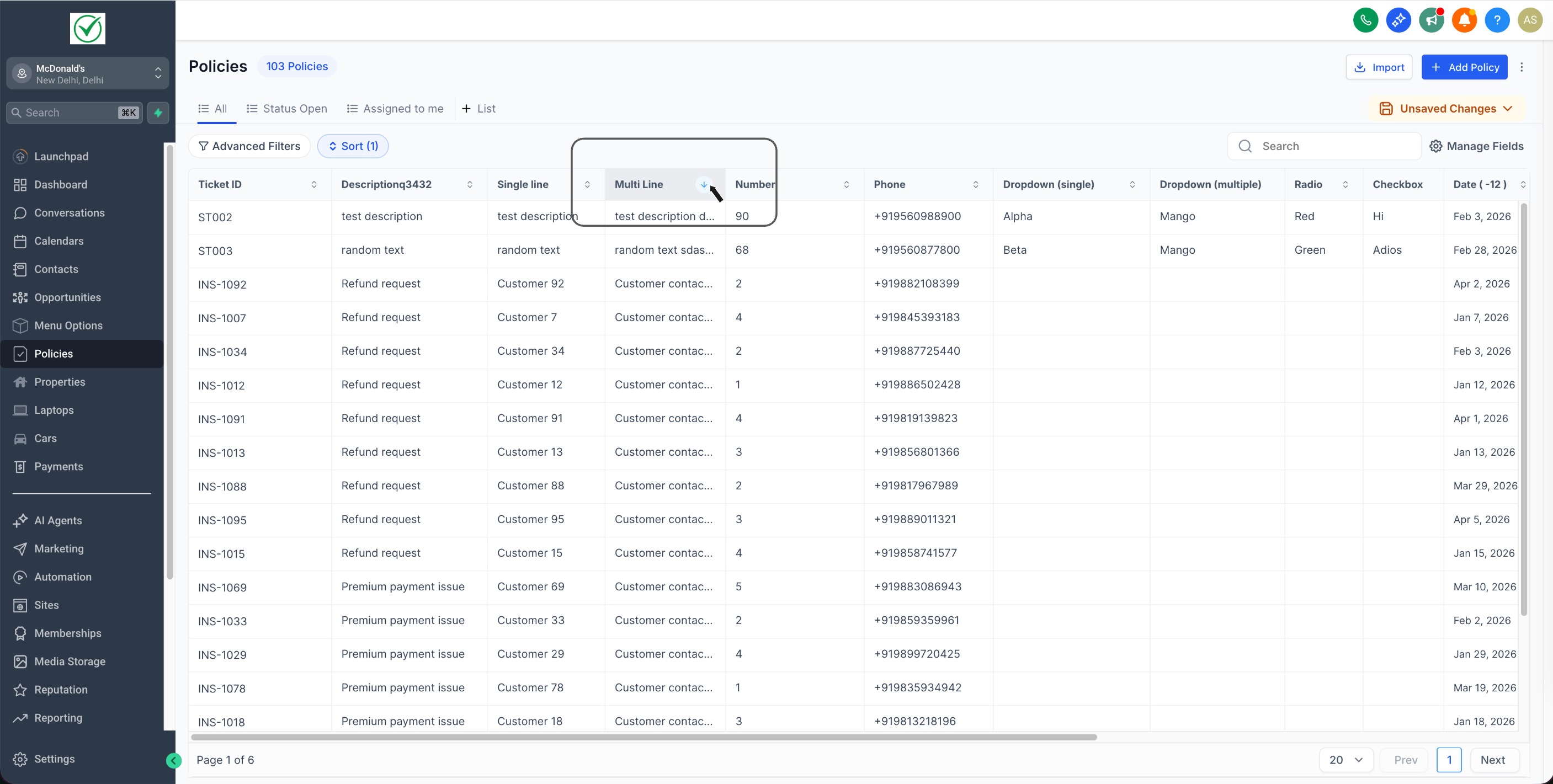Open the three-dot more options menu

(x=1521, y=67)
